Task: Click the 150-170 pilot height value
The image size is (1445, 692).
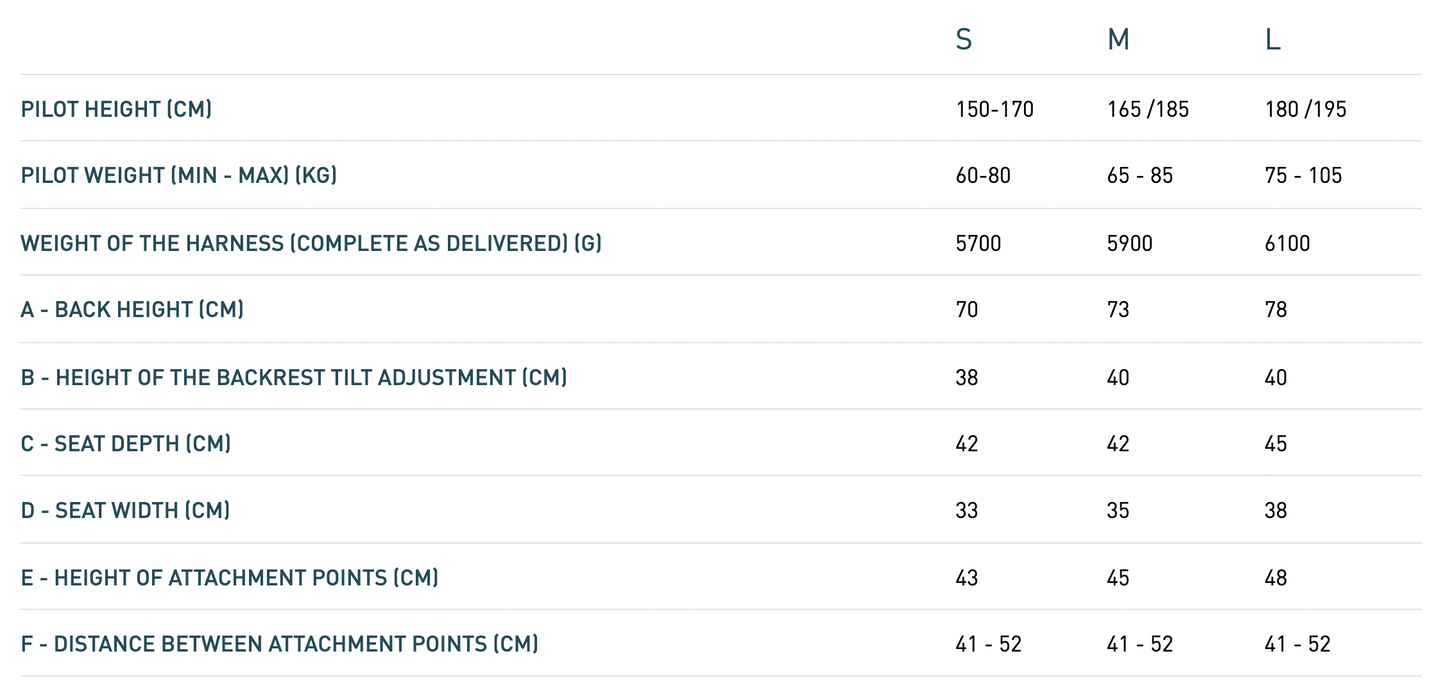Action: click(994, 109)
